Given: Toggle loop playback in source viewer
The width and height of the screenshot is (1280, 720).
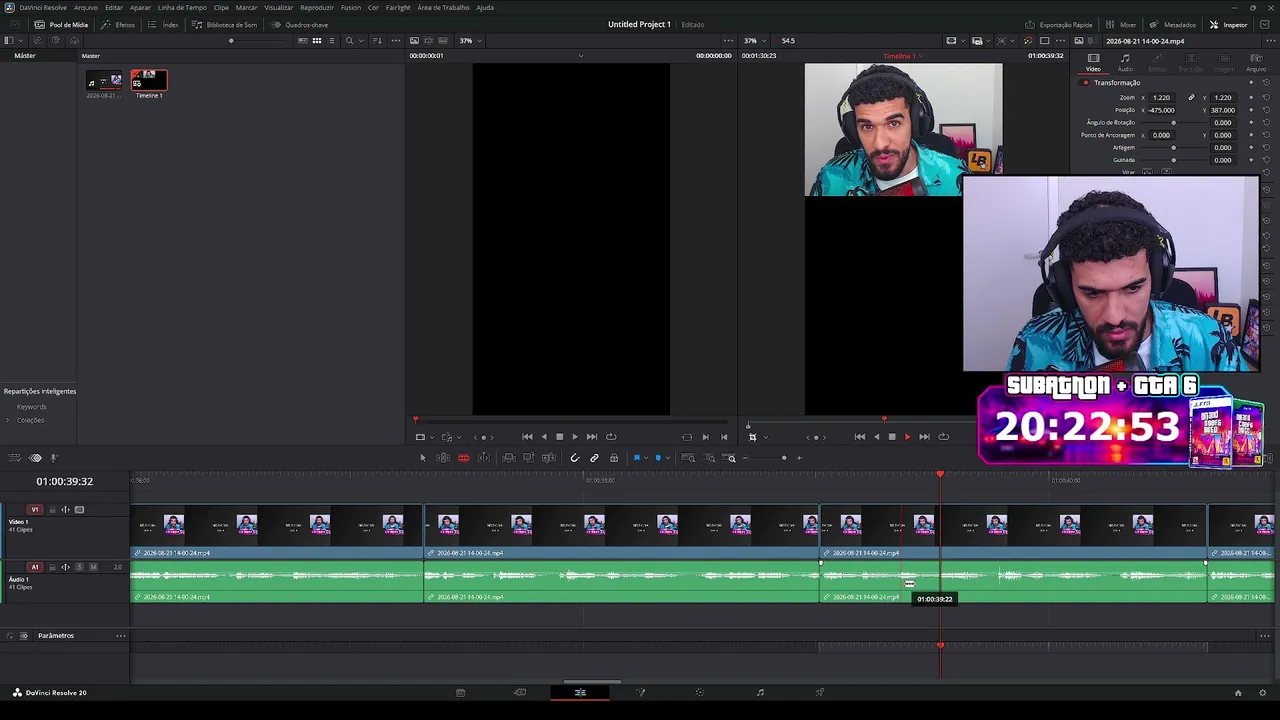Looking at the screenshot, I should tap(611, 437).
